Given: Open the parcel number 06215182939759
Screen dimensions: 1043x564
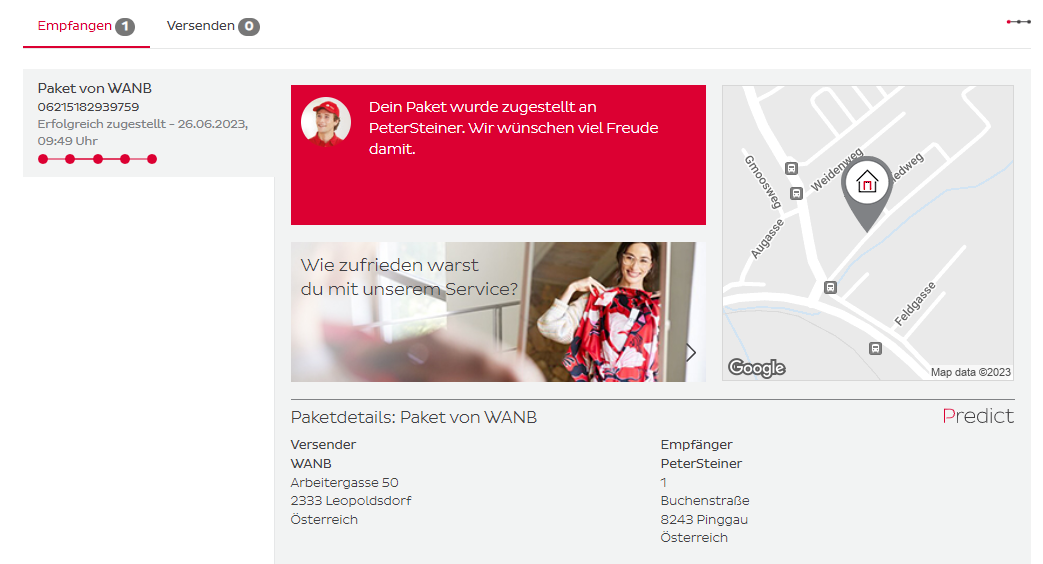Looking at the screenshot, I should point(88,107).
